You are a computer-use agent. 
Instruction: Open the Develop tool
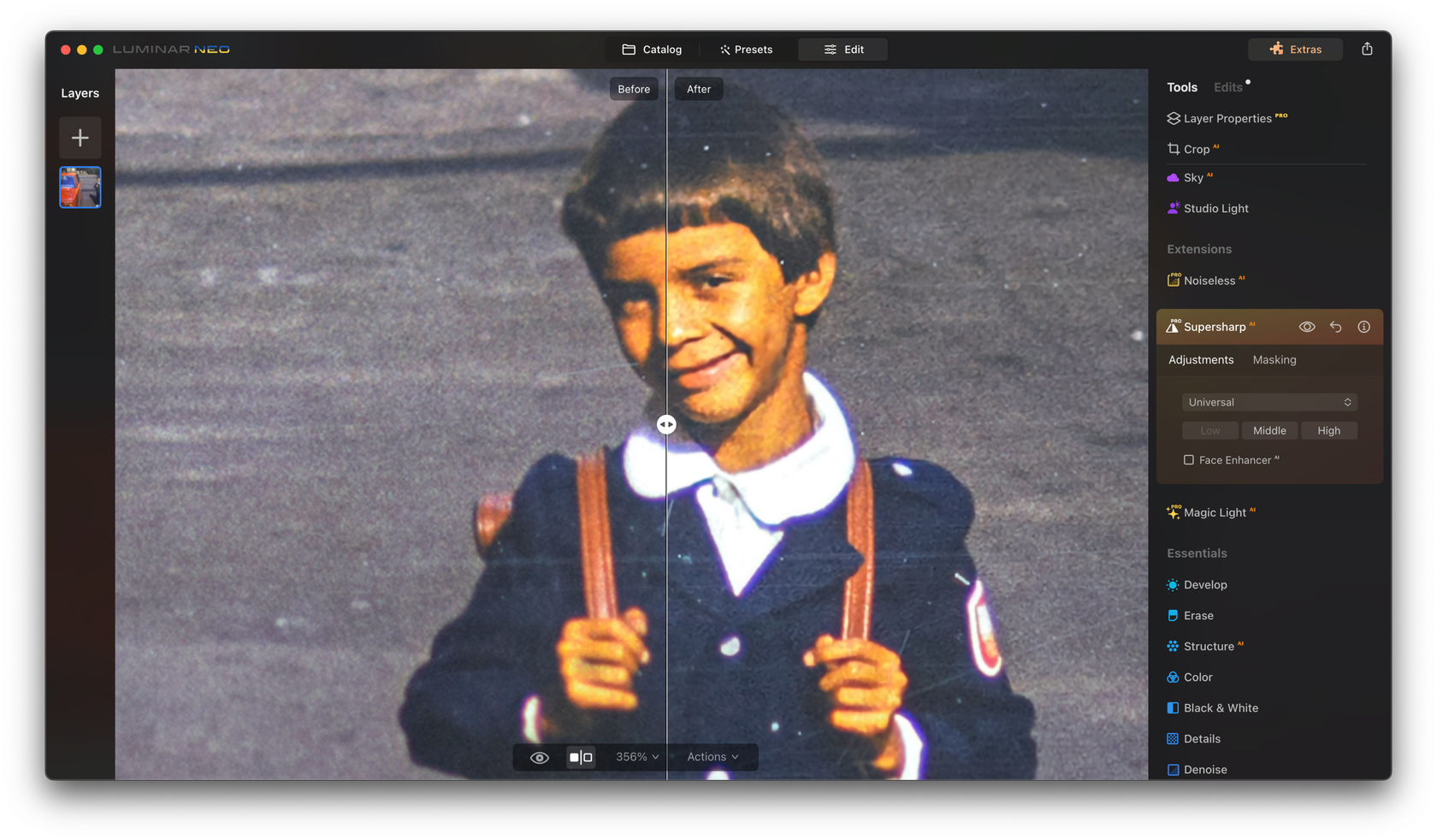pyautogui.click(x=1206, y=584)
